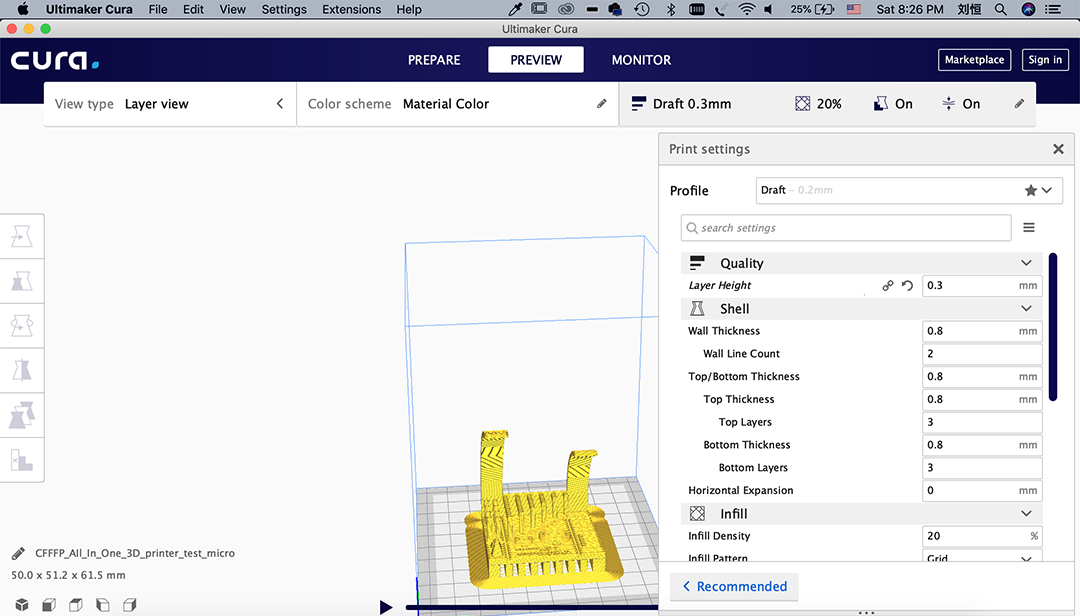The image size is (1080, 616).
Task: Open macOS Spotlight search
Action: tap(1000, 9)
